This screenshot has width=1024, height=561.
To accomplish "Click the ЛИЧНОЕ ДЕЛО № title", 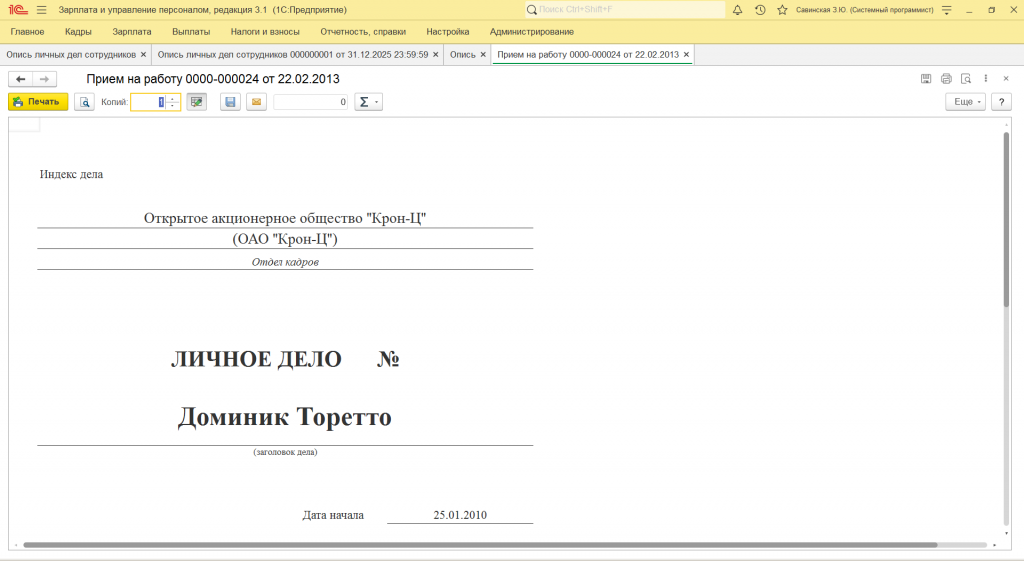I will (x=285, y=359).
